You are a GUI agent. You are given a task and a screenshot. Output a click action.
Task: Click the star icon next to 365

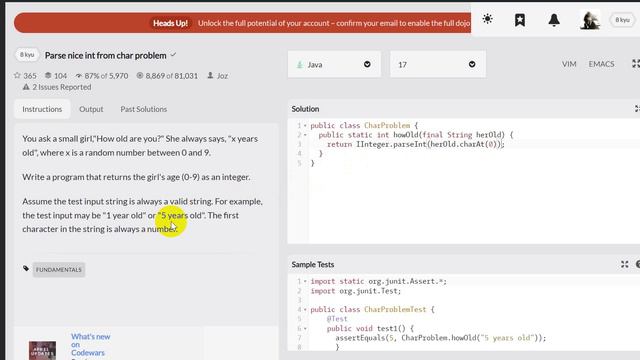(x=17, y=76)
